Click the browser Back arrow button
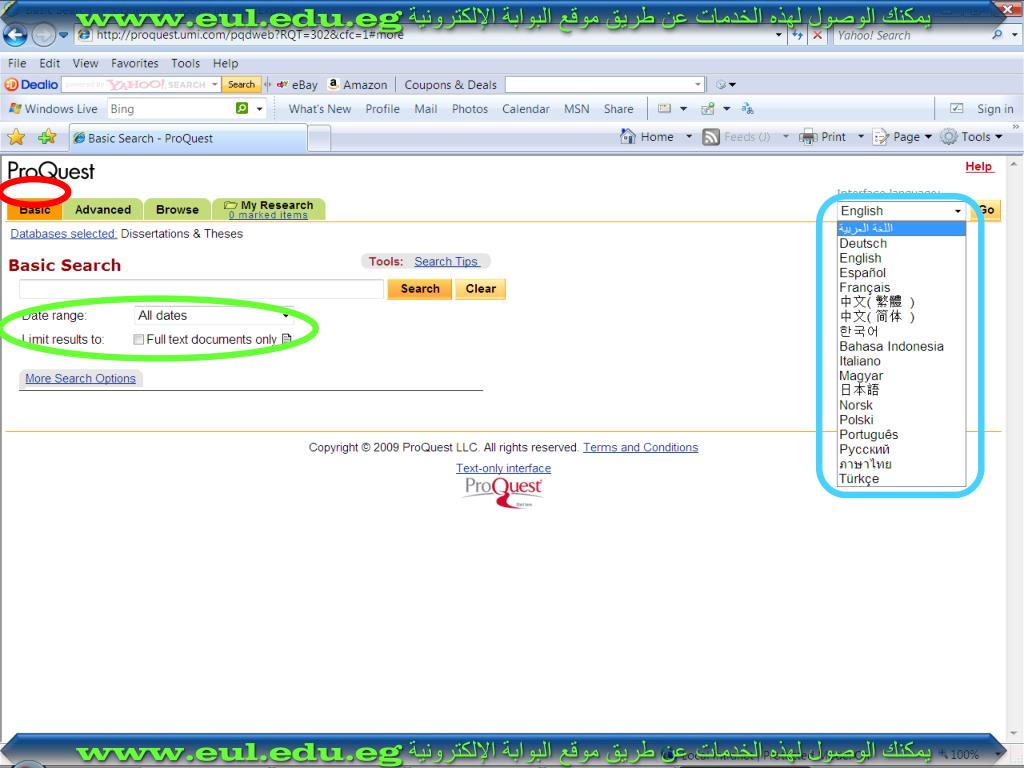This screenshot has height=768, width=1024. [15, 35]
